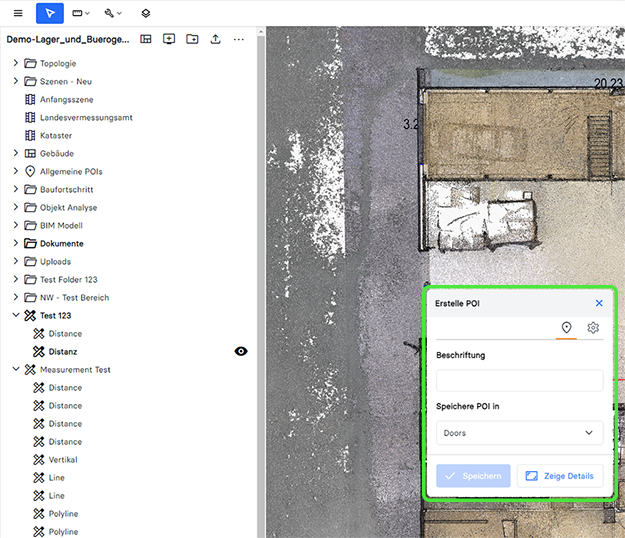Click the Zeige Details button
625x538 pixels.
(x=559, y=476)
